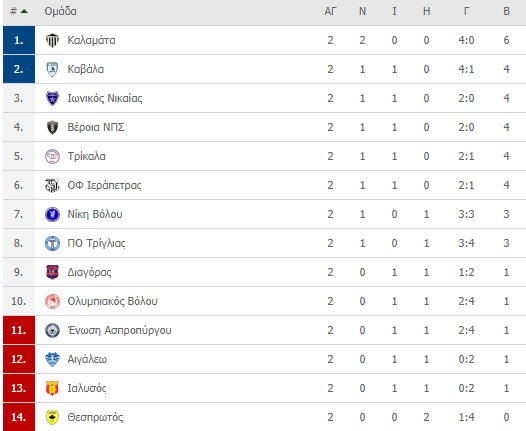Click the Ομάδα column header
This screenshot has width=526, height=431.
pos(60,11)
